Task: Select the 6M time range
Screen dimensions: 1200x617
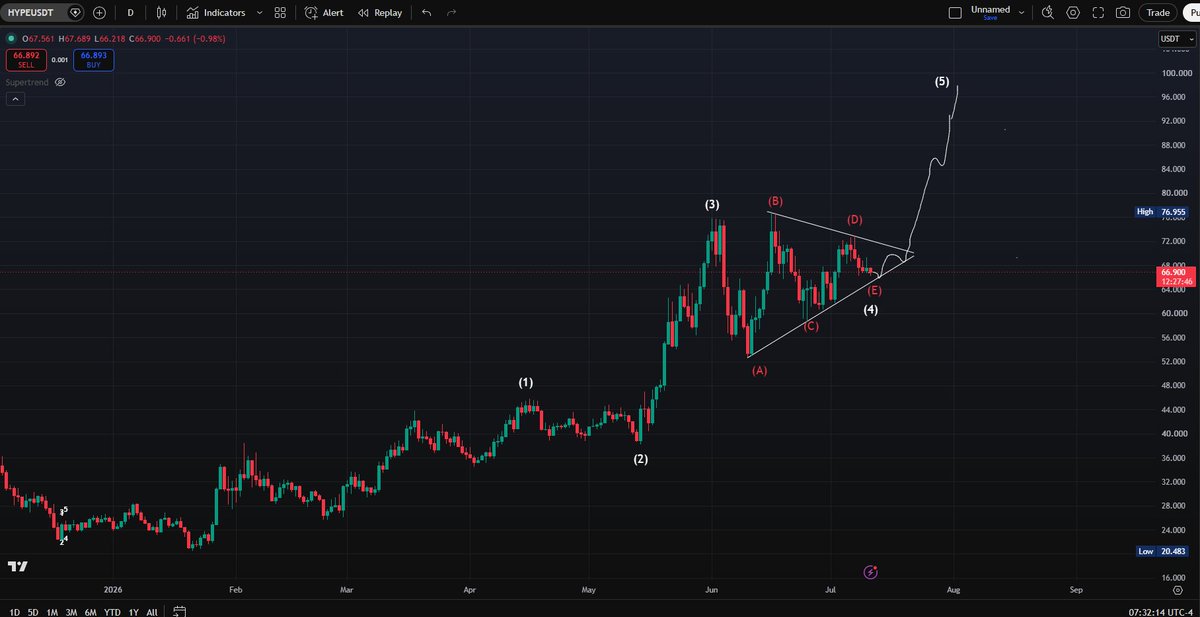Action: click(x=91, y=611)
